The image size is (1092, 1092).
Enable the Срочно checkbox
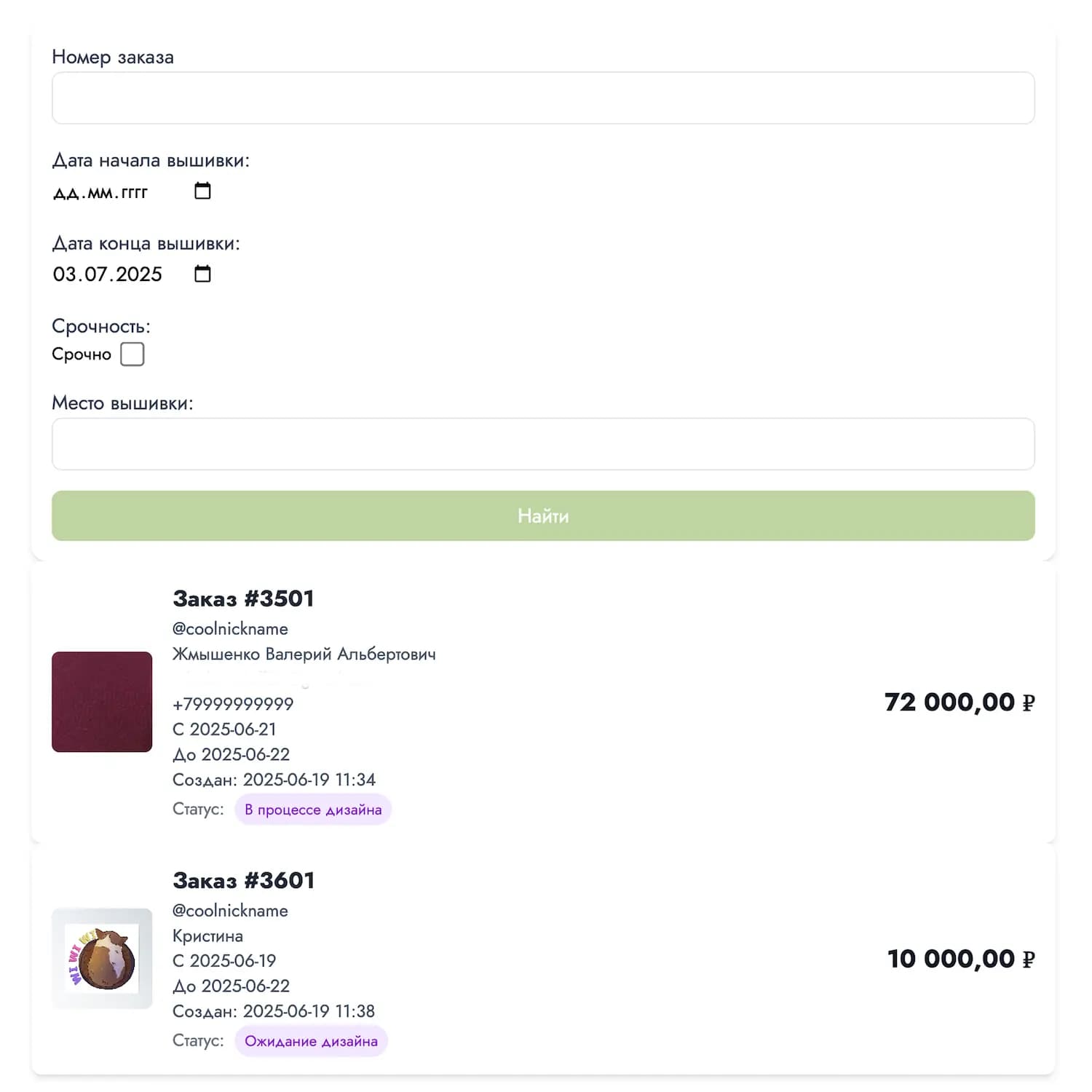point(132,355)
